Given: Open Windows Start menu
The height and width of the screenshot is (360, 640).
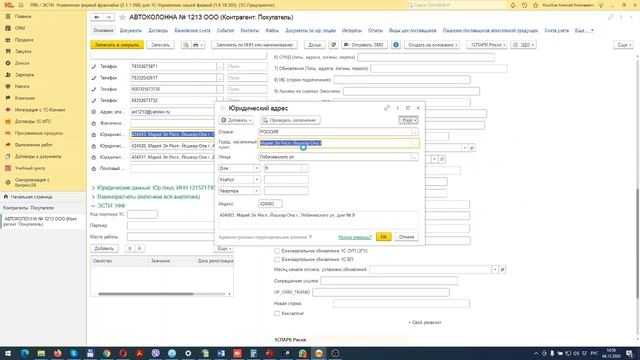Looking at the screenshot, I should tap(8, 353).
